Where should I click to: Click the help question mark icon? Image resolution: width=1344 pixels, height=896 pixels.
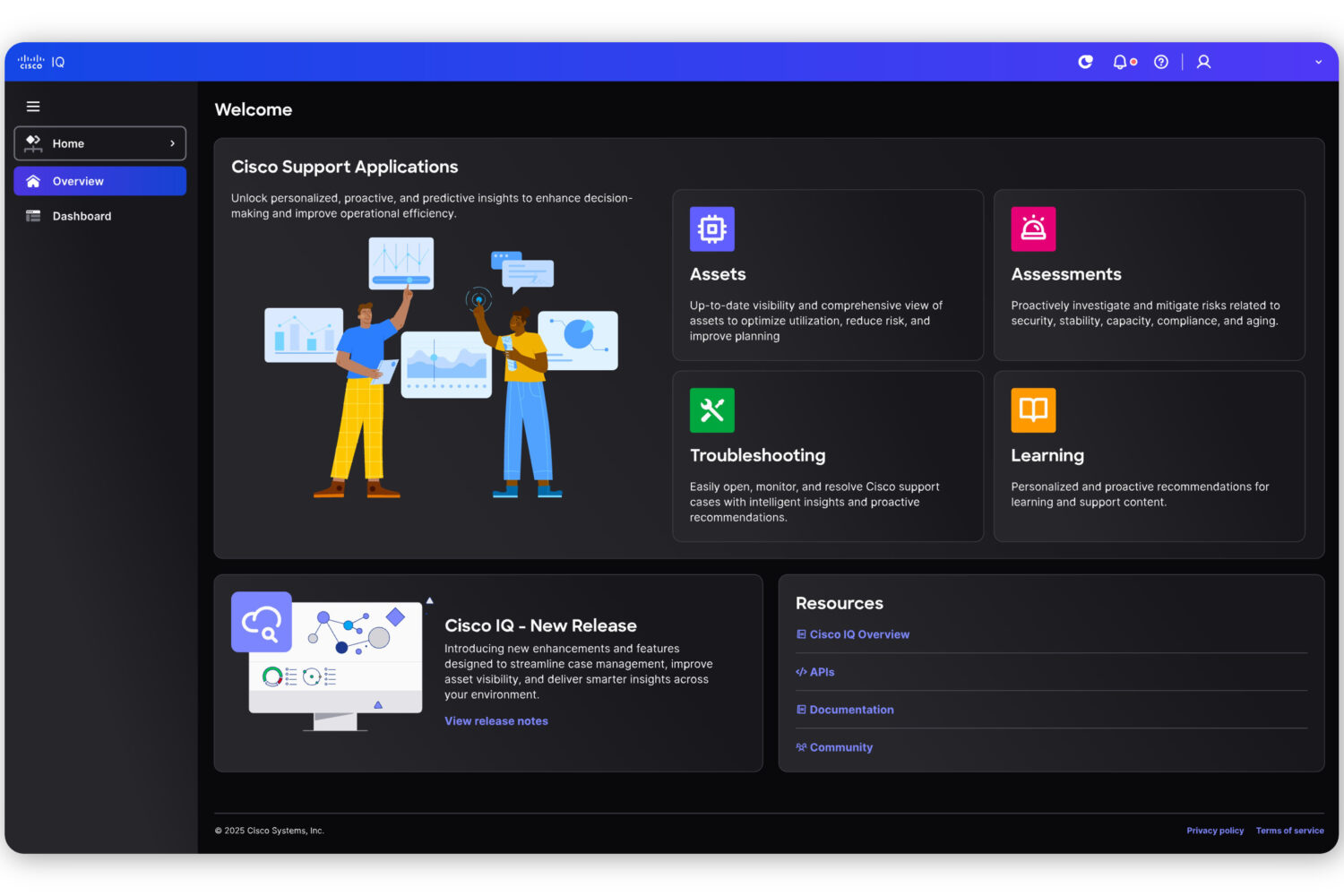click(1161, 62)
